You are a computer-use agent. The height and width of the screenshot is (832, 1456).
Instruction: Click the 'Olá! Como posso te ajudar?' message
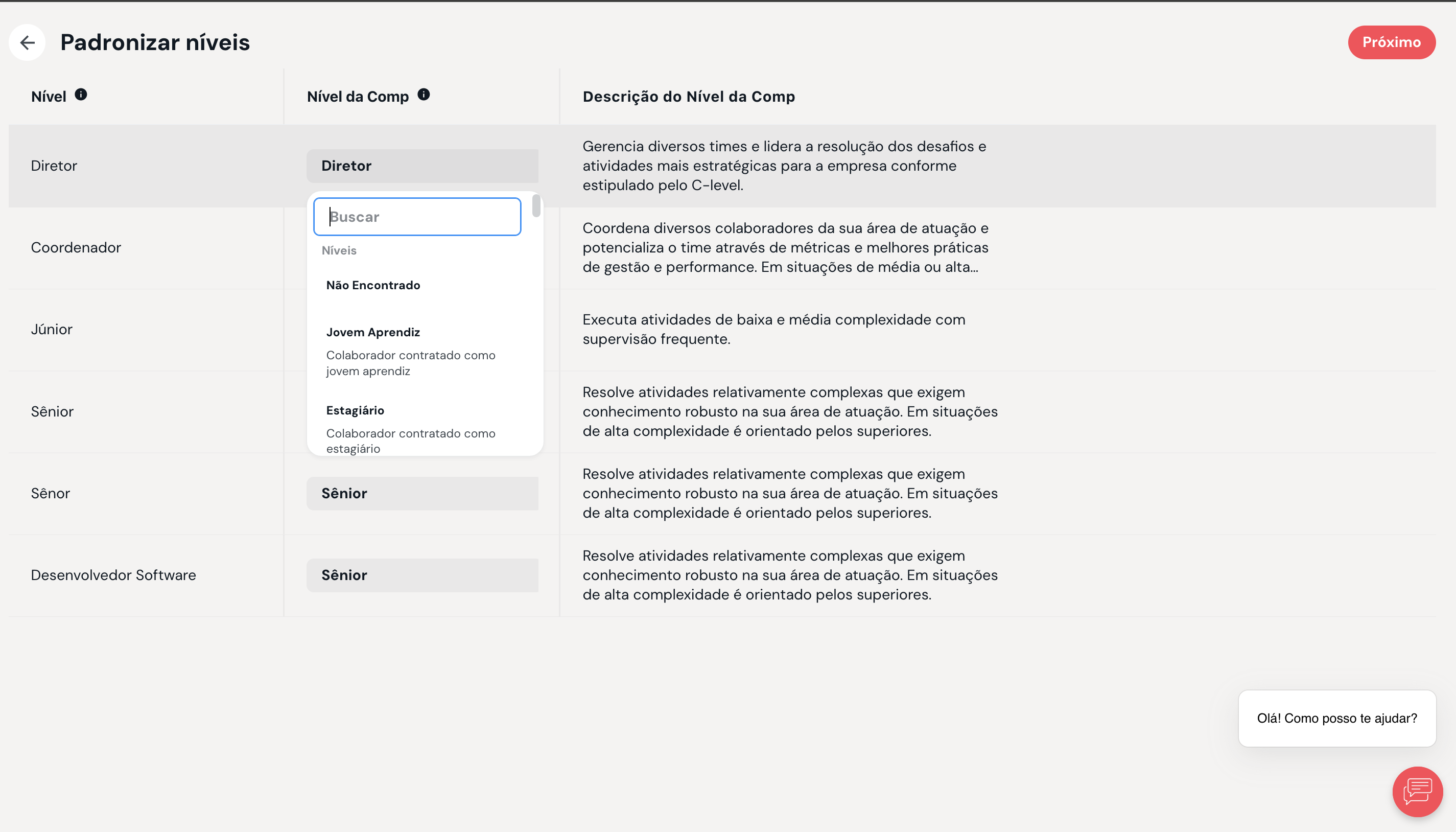point(1336,718)
